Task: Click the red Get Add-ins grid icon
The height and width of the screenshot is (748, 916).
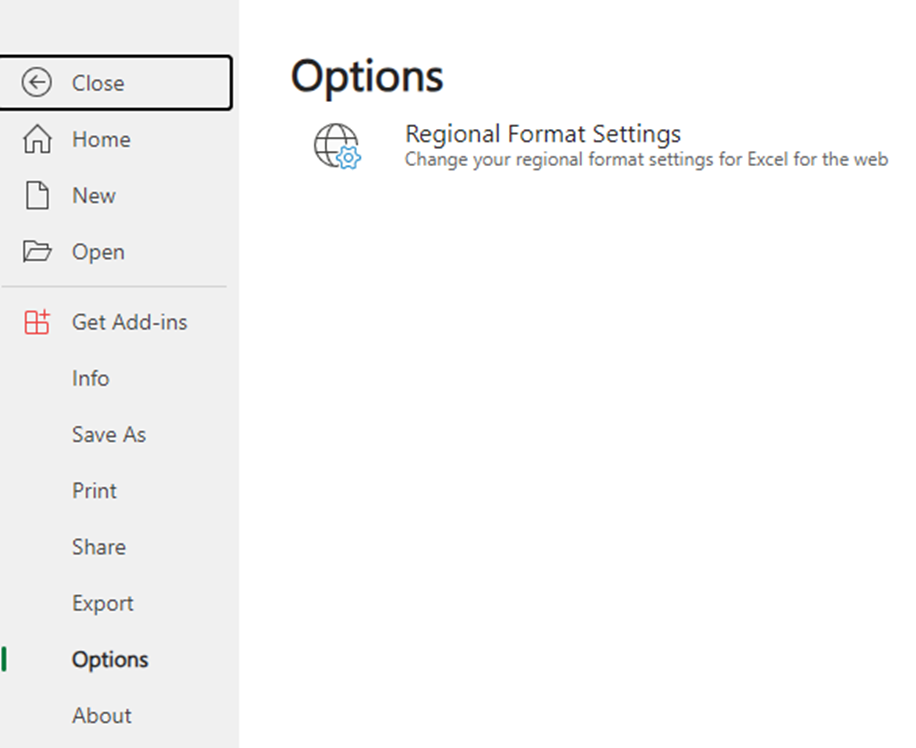Action: pos(37,322)
